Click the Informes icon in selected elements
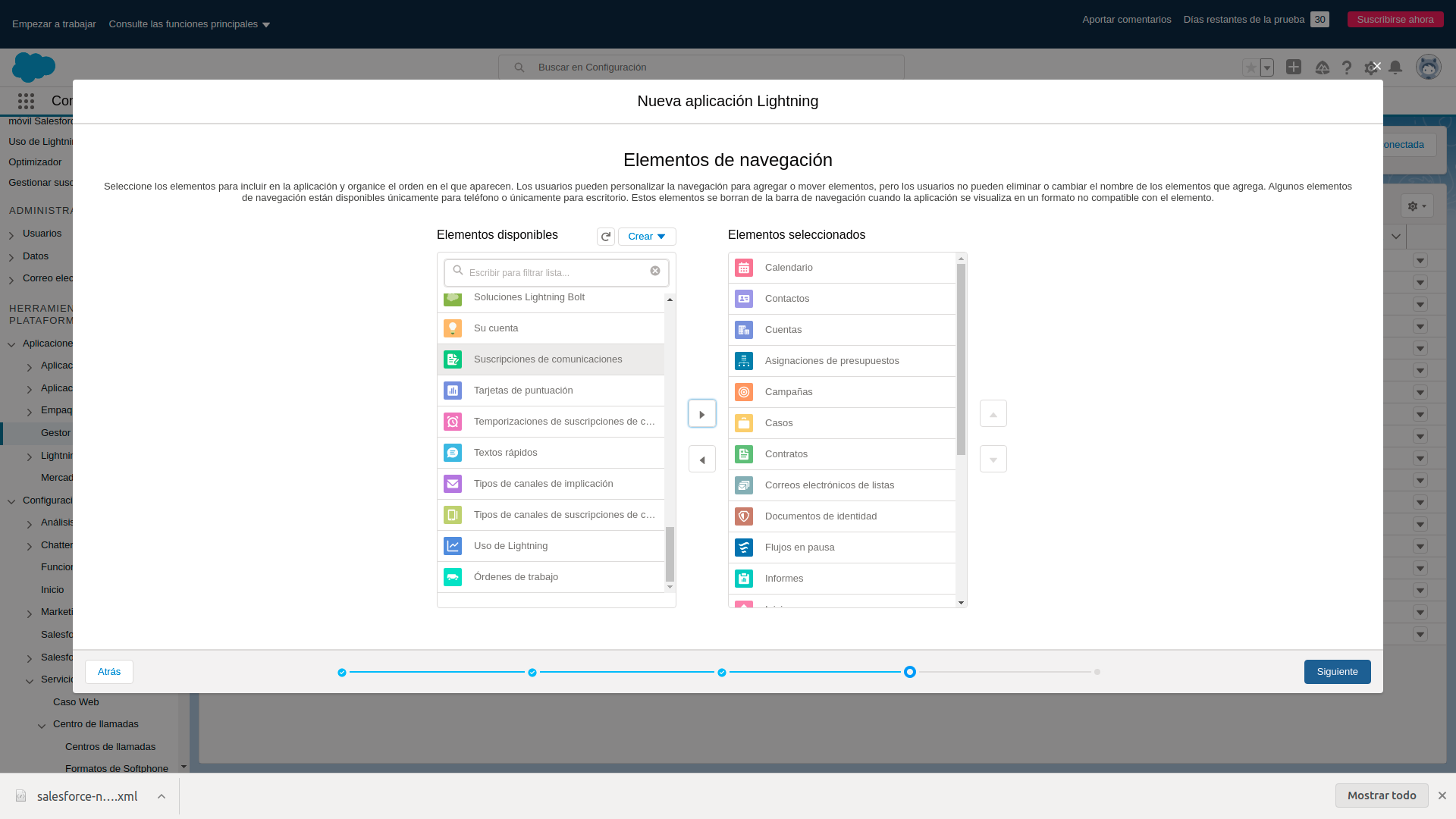 click(x=744, y=578)
